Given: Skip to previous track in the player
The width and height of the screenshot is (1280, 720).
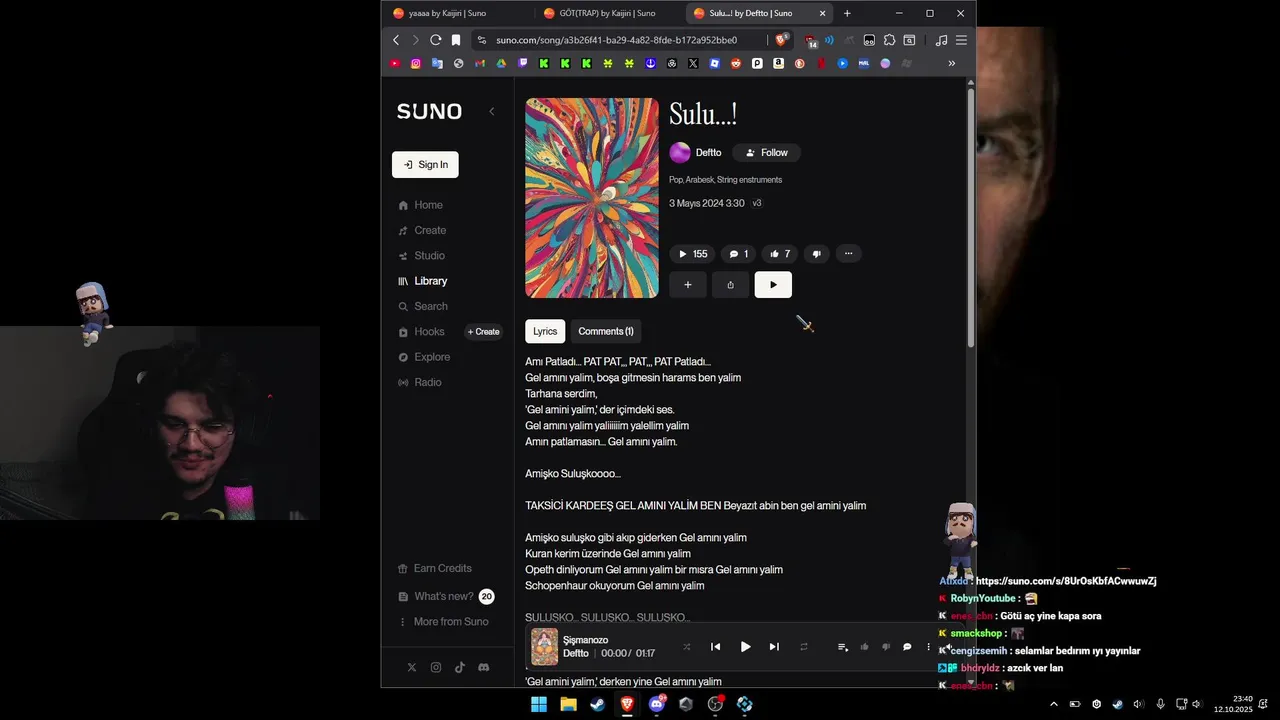Looking at the screenshot, I should coord(715,647).
